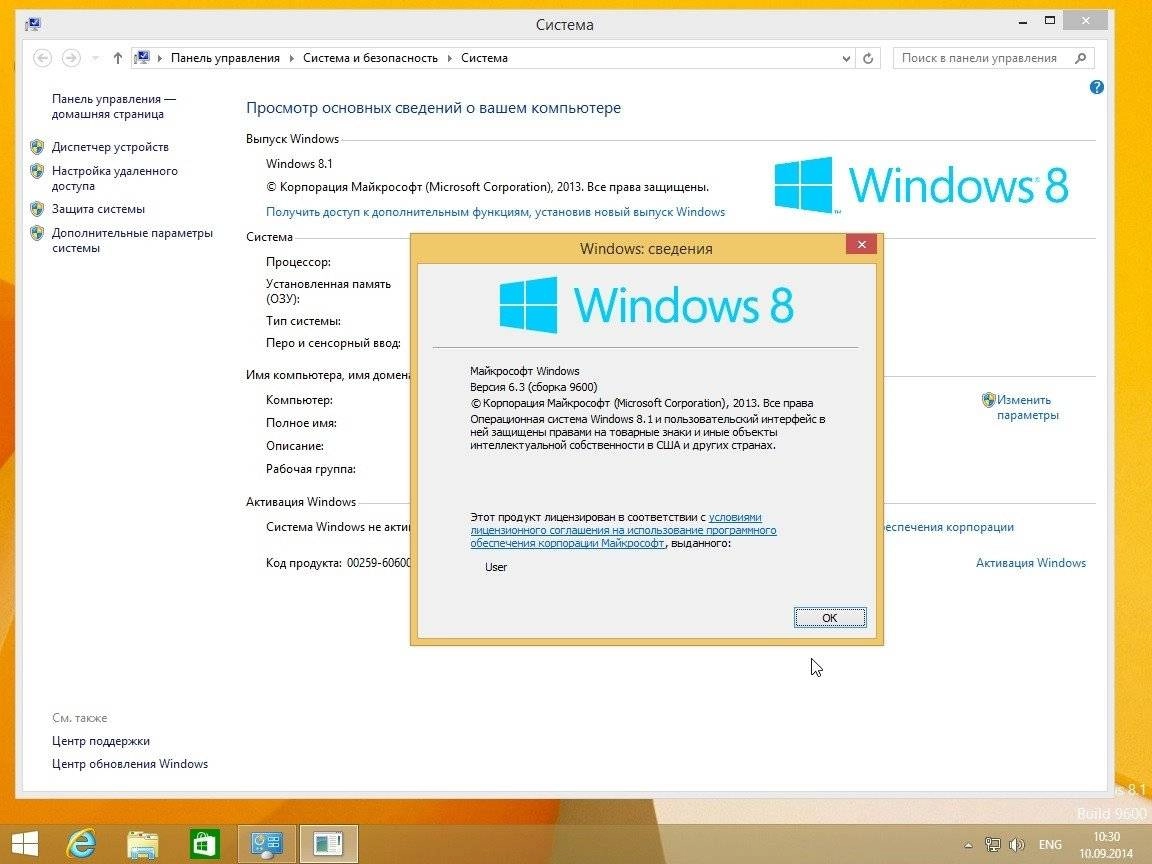1152x864 pixels.
Task: Open Диспетчер устройств link
Action: (x=110, y=147)
